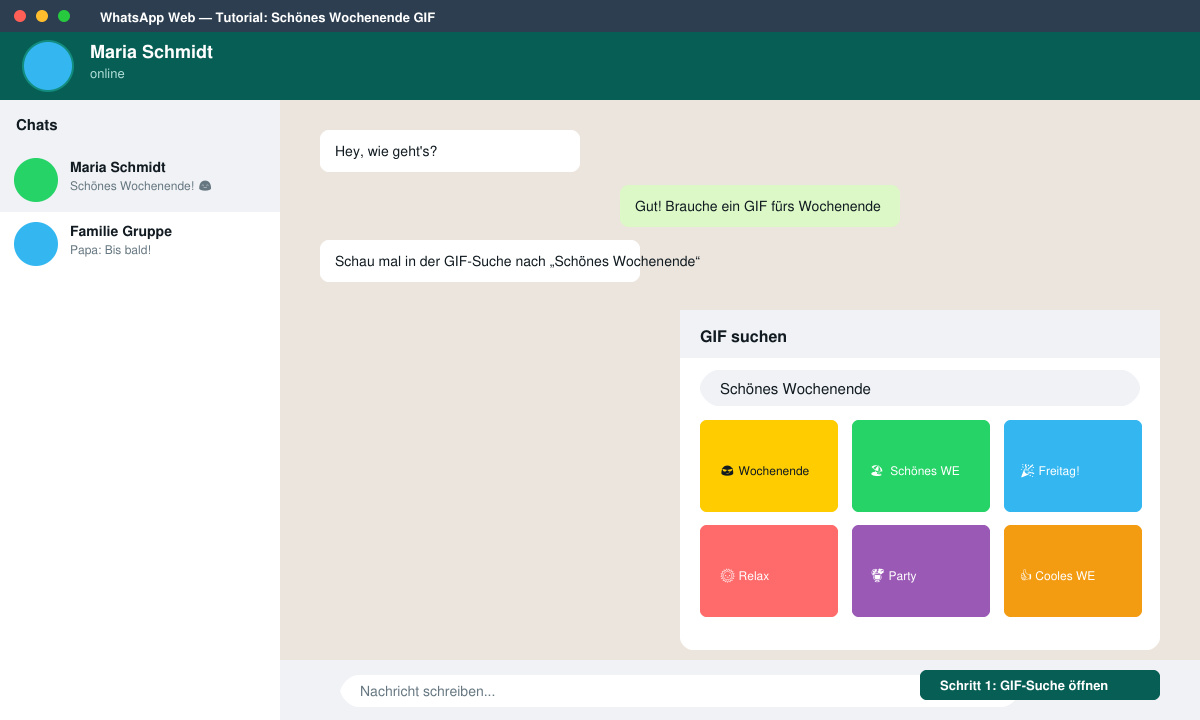1200x720 pixels.
Task: Open the Familie Gruppe chat
Action: tap(140, 244)
